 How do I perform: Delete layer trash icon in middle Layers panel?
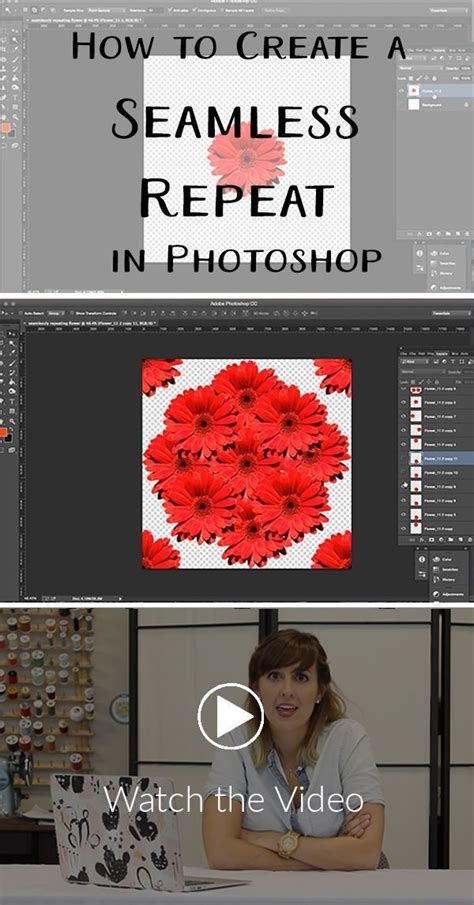[470, 540]
